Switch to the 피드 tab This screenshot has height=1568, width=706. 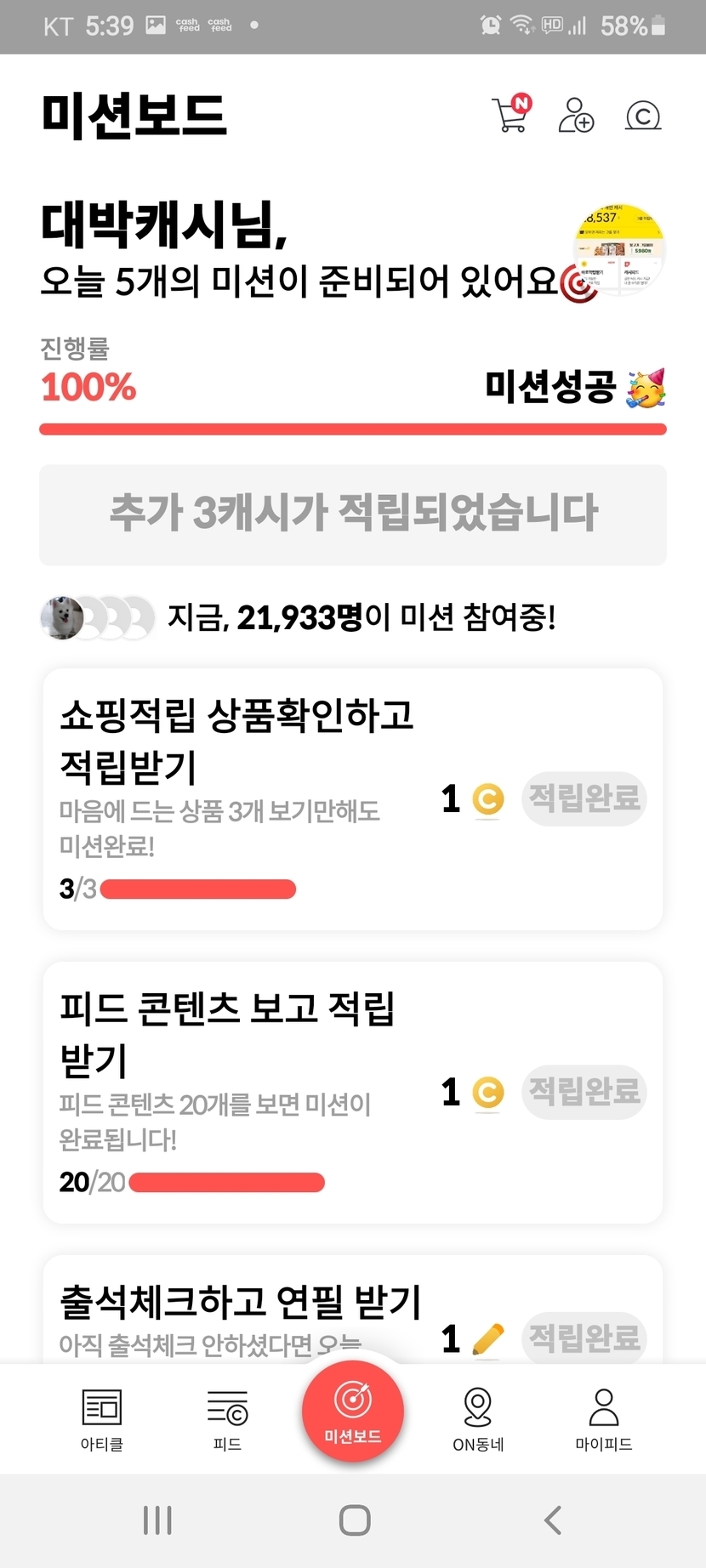[227, 1418]
